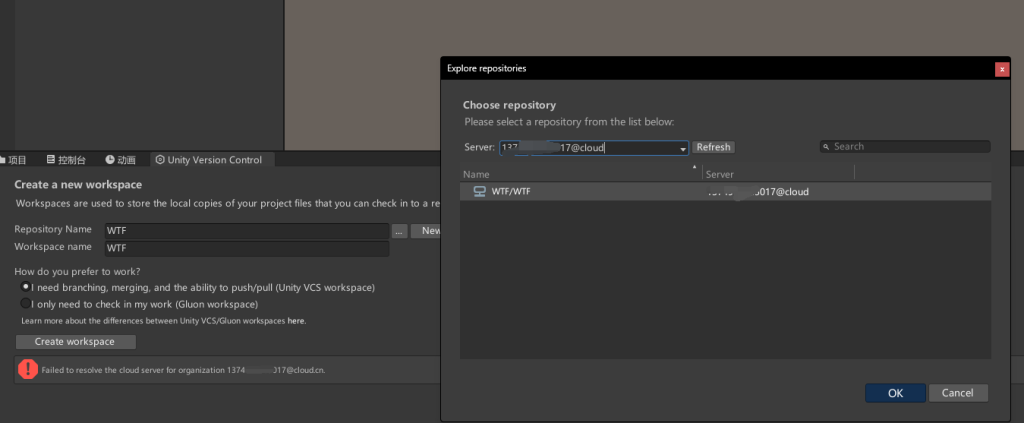
Task: Click the console icon on 控制台 tab
Action: click(x=50, y=160)
